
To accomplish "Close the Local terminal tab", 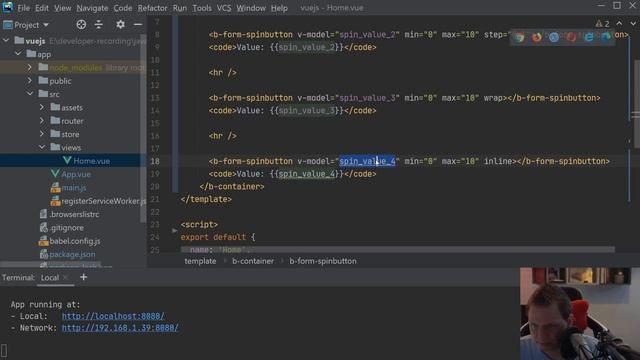I will coord(65,278).
